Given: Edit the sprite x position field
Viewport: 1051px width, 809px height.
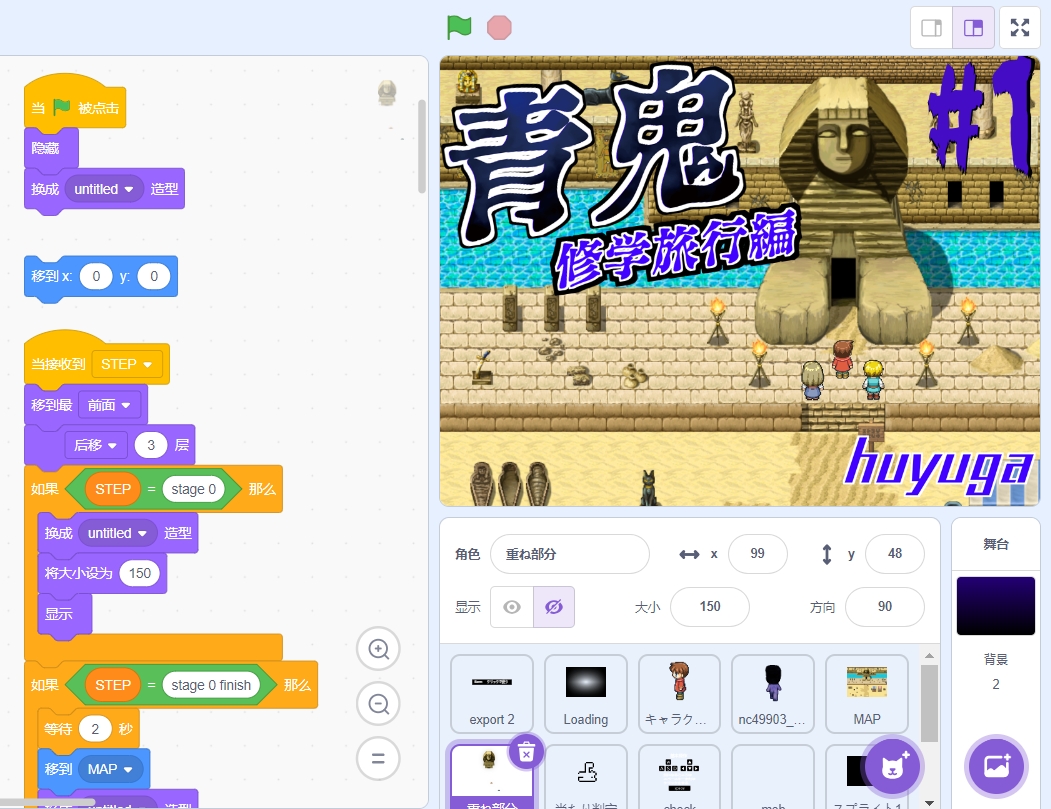Looking at the screenshot, I should pyautogui.click(x=757, y=554).
